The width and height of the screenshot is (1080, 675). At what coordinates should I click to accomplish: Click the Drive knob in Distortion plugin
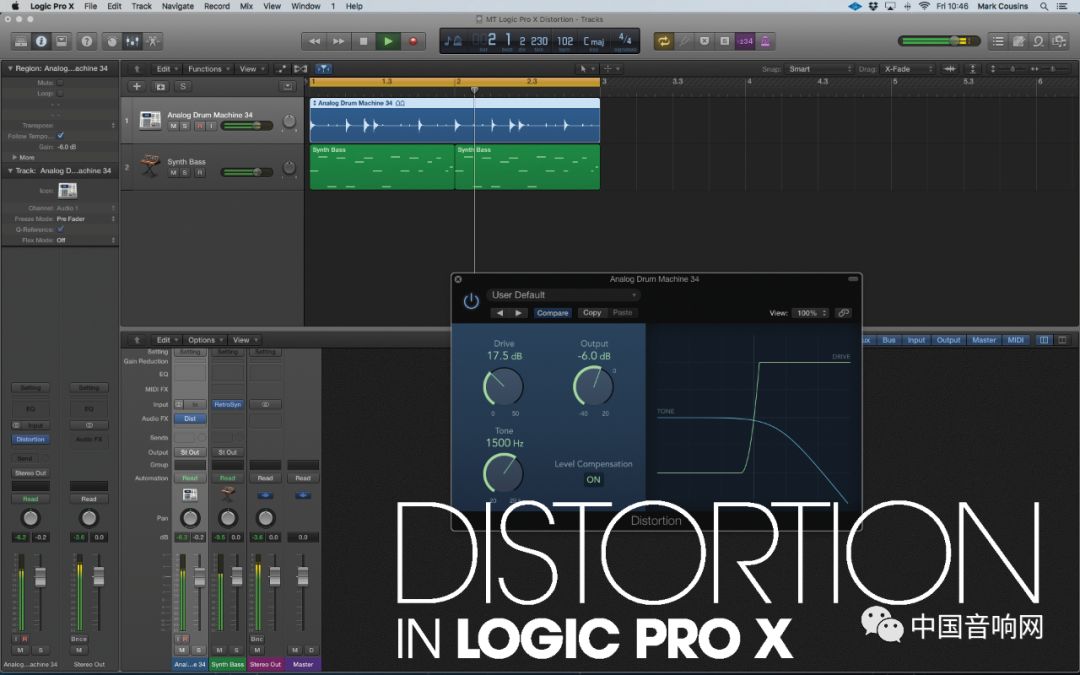click(x=503, y=387)
